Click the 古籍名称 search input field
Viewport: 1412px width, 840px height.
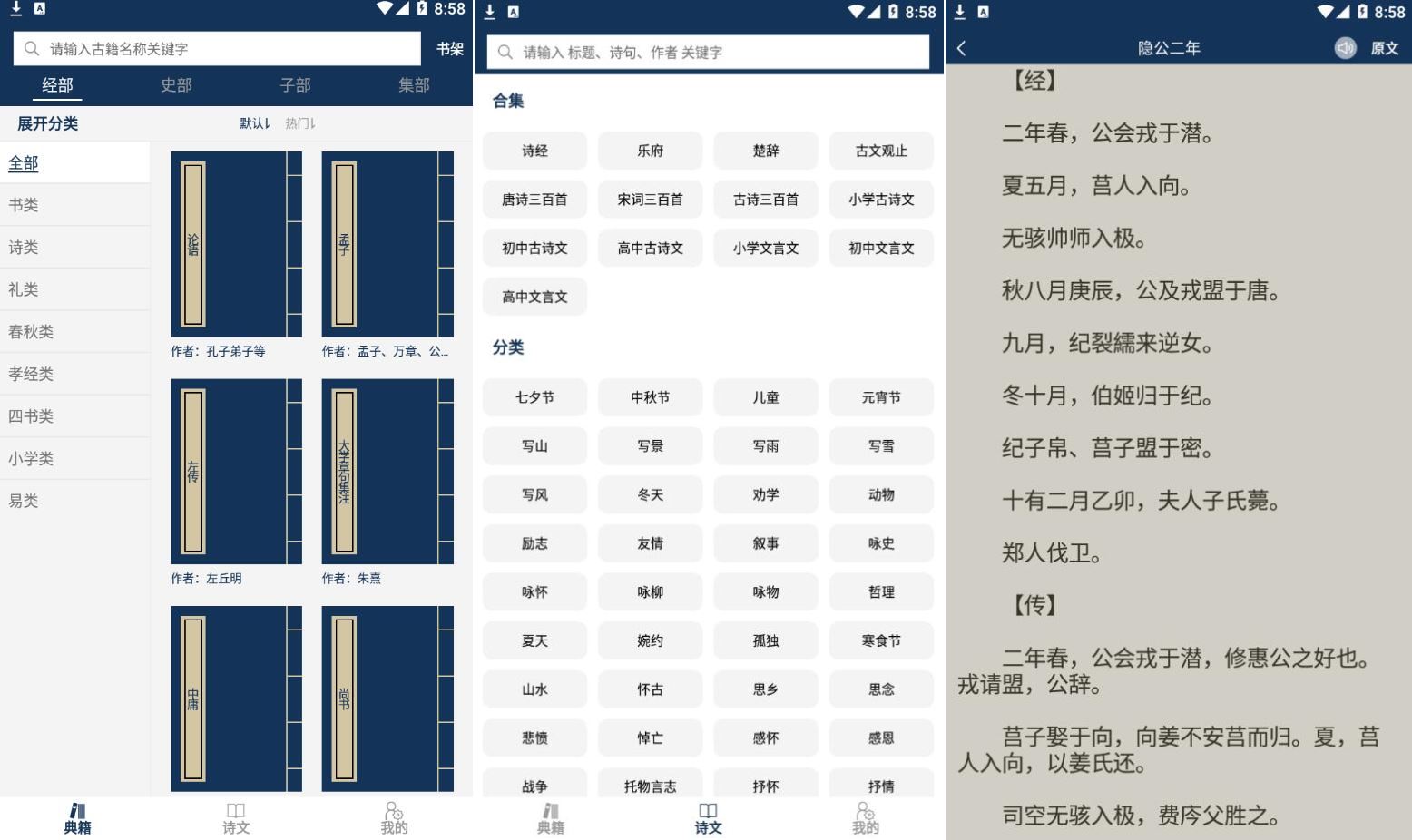coord(217,48)
